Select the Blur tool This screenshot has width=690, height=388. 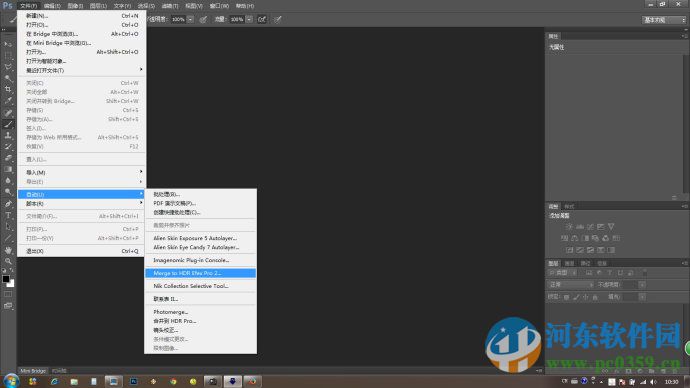pos(8,181)
